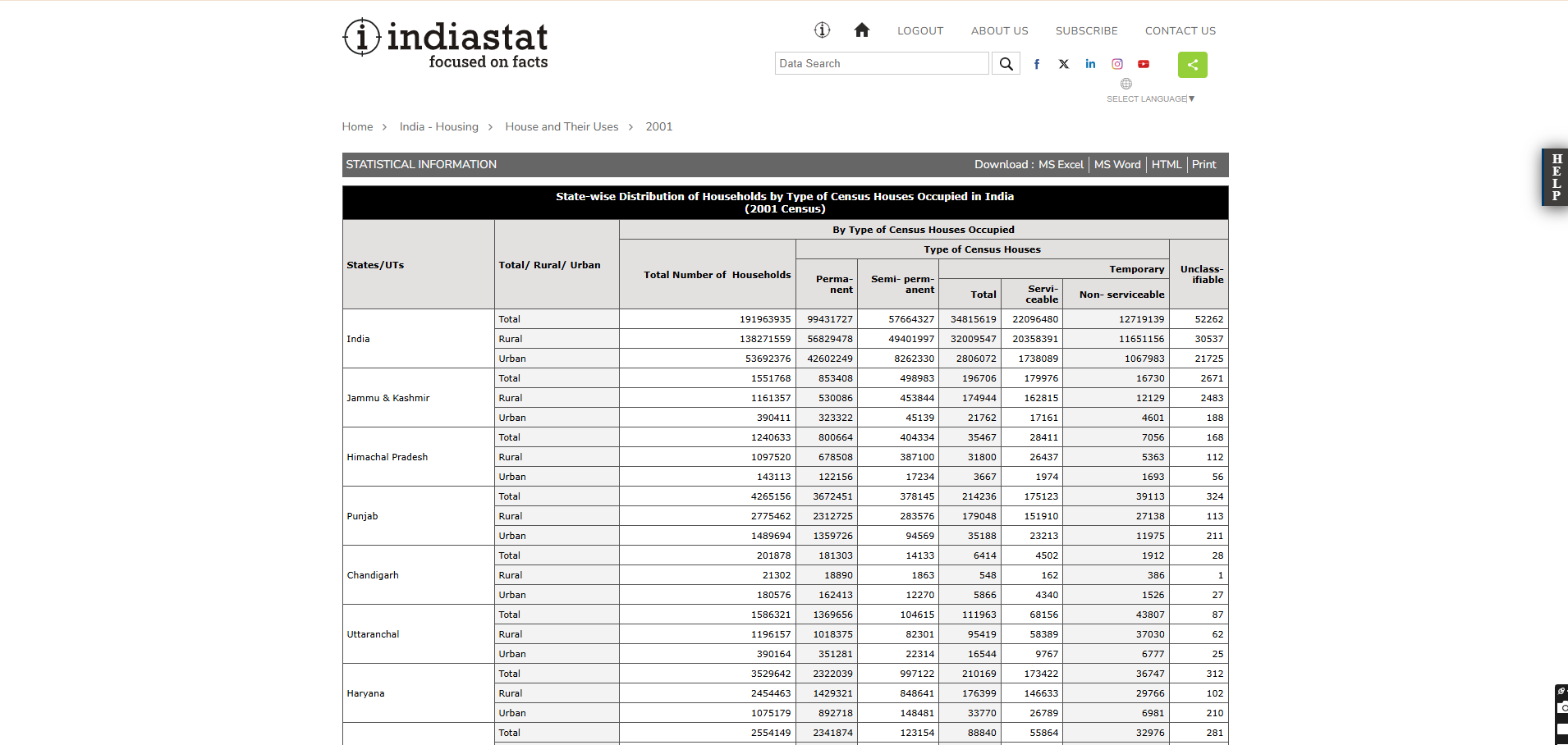Visit the LinkedIn icon link
This screenshot has height=745, width=1568.
tap(1090, 64)
